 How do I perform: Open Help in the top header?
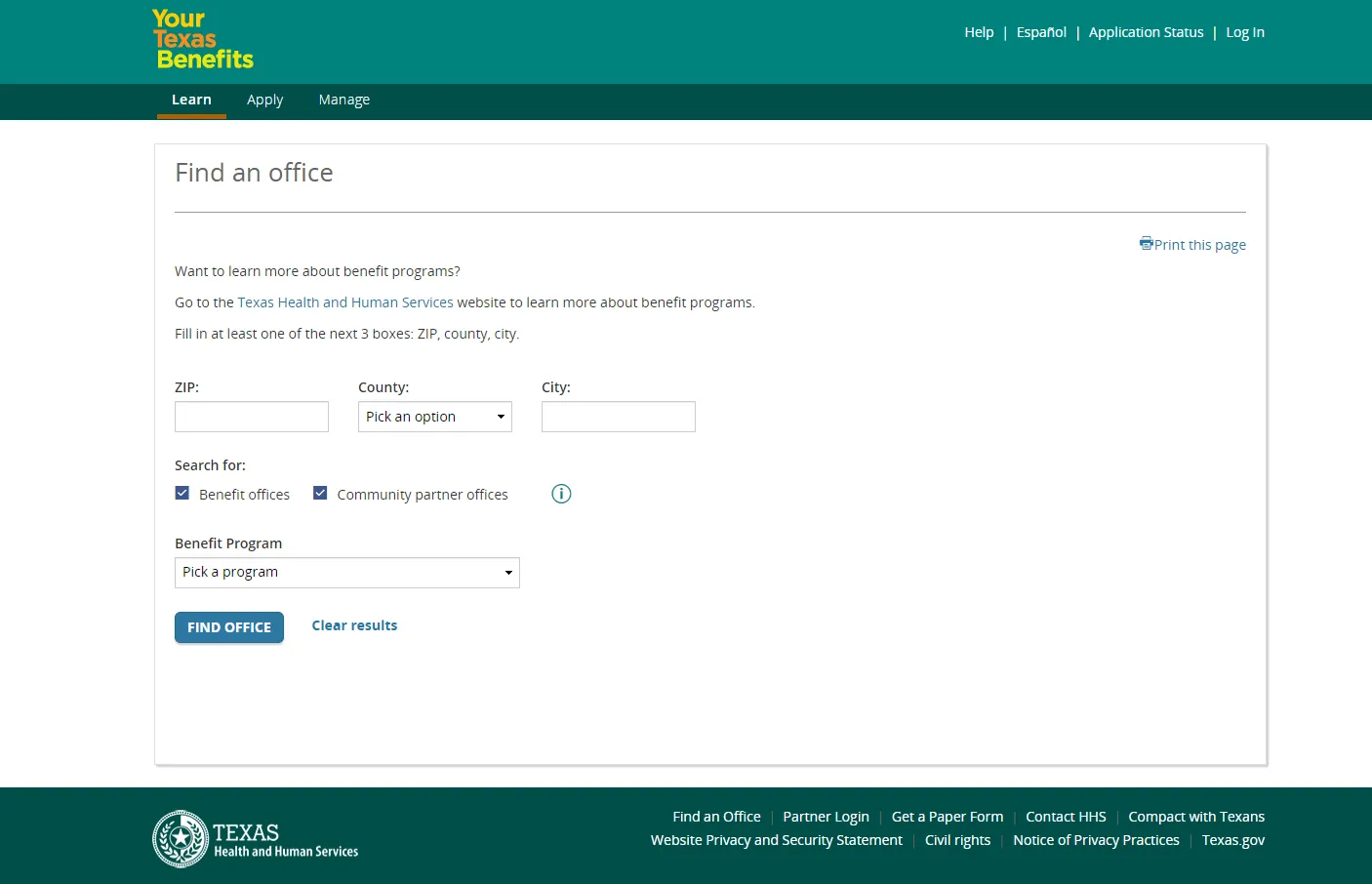pyautogui.click(x=979, y=32)
